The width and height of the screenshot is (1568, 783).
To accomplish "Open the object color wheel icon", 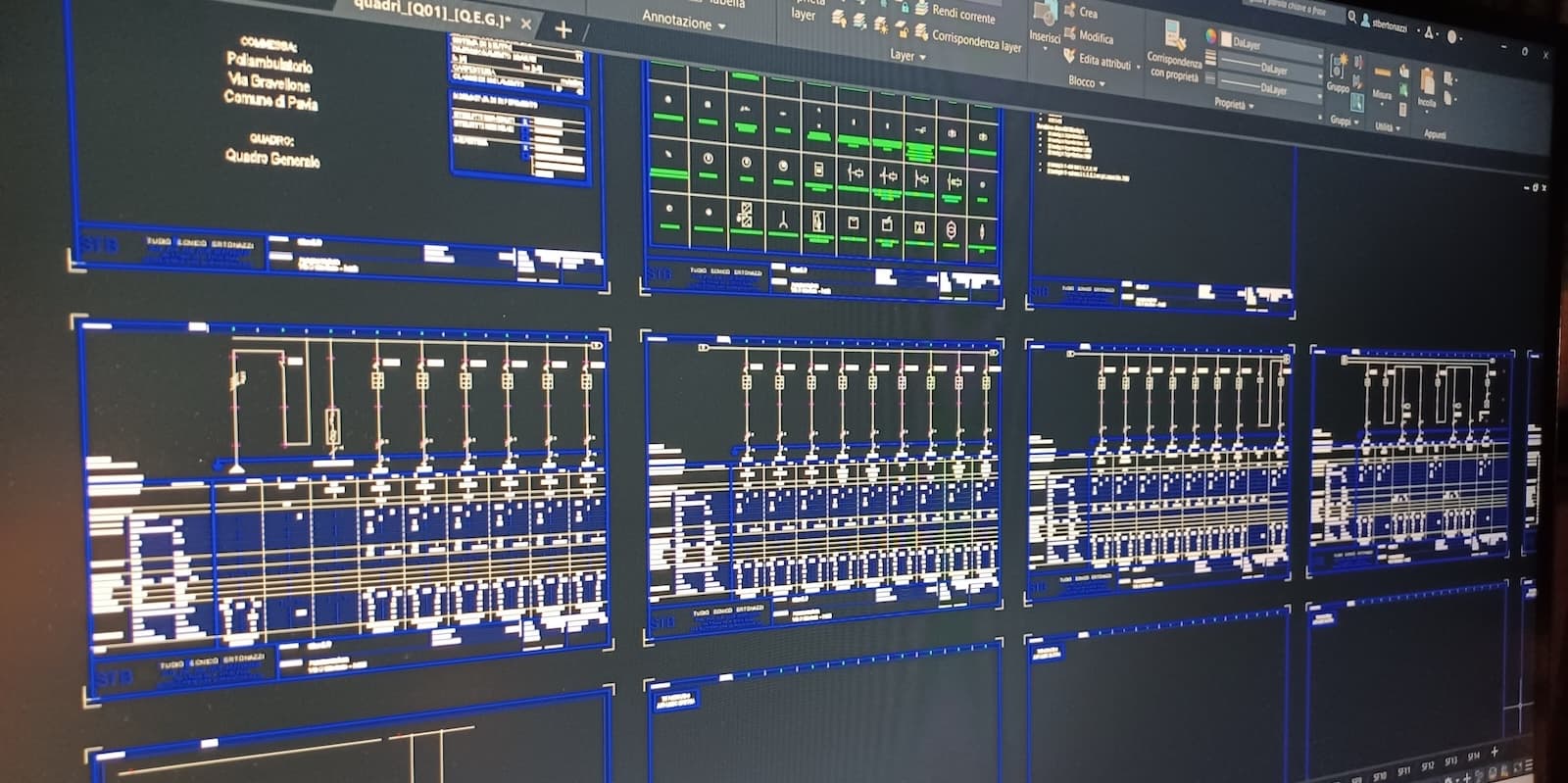I will (x=1211, y=36).
